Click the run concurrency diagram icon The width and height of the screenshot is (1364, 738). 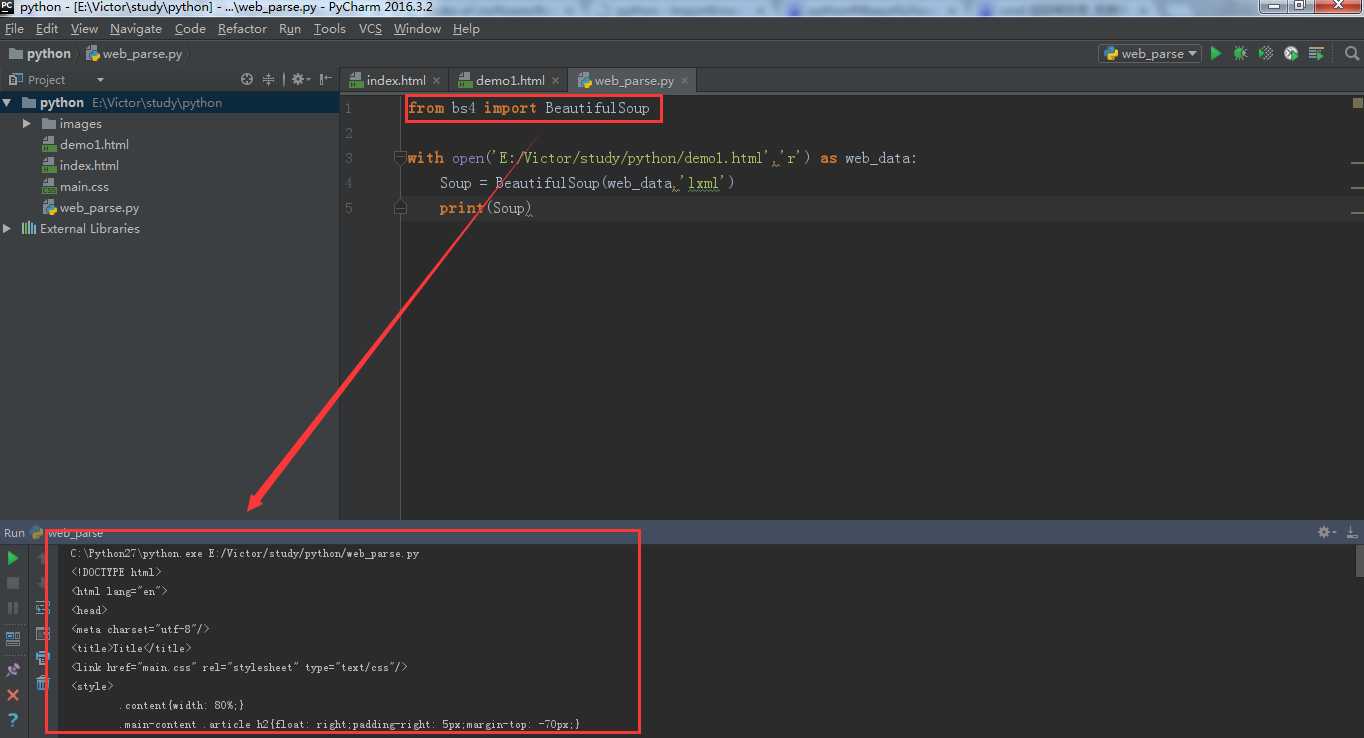(x=1316, y=53)
